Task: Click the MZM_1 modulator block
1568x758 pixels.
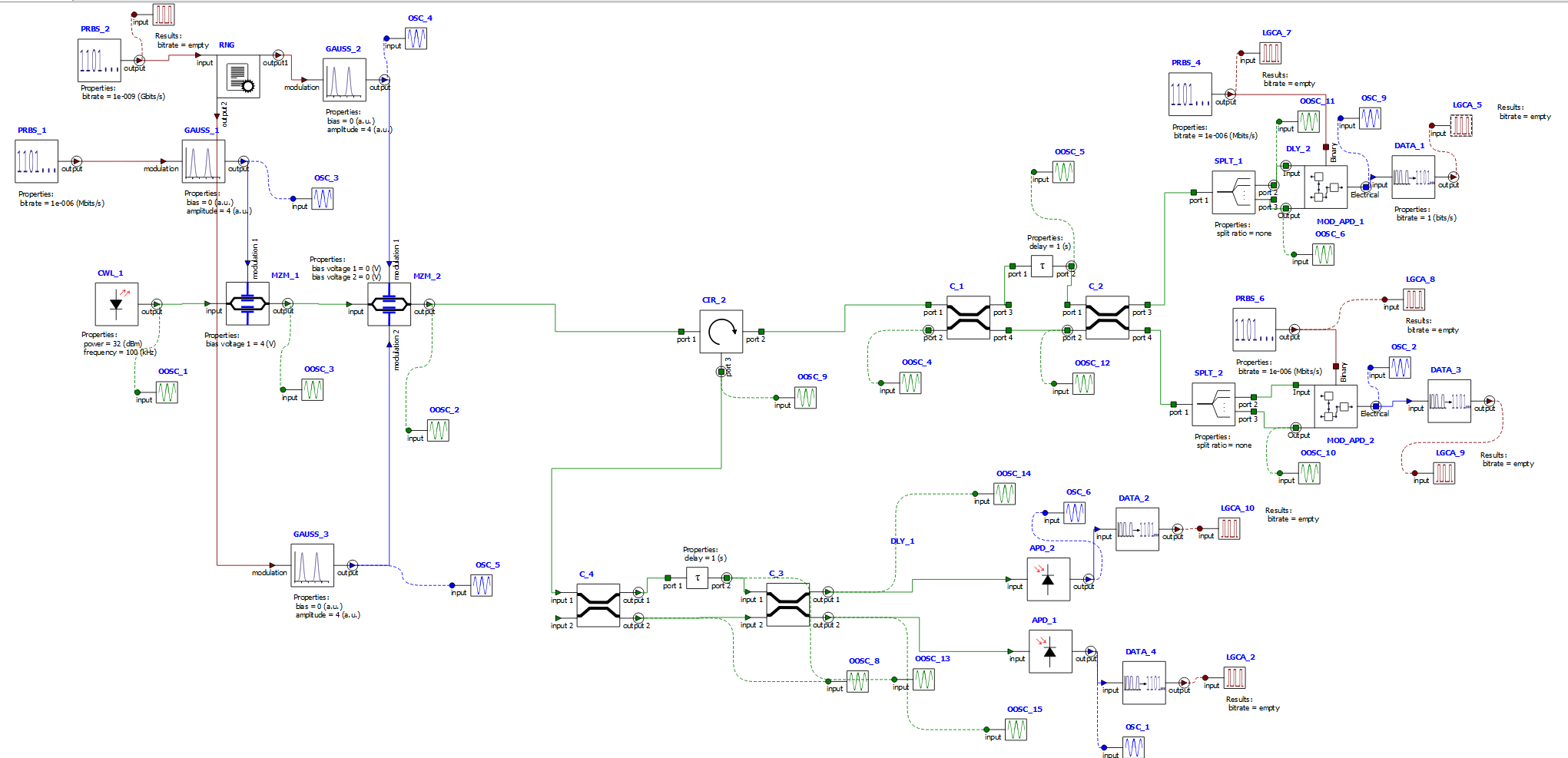Action: 247,304
